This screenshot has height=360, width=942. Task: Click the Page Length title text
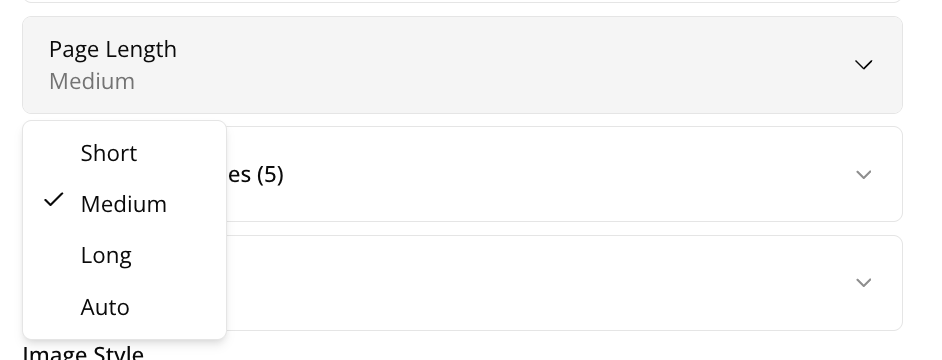[x=113, y=49]
